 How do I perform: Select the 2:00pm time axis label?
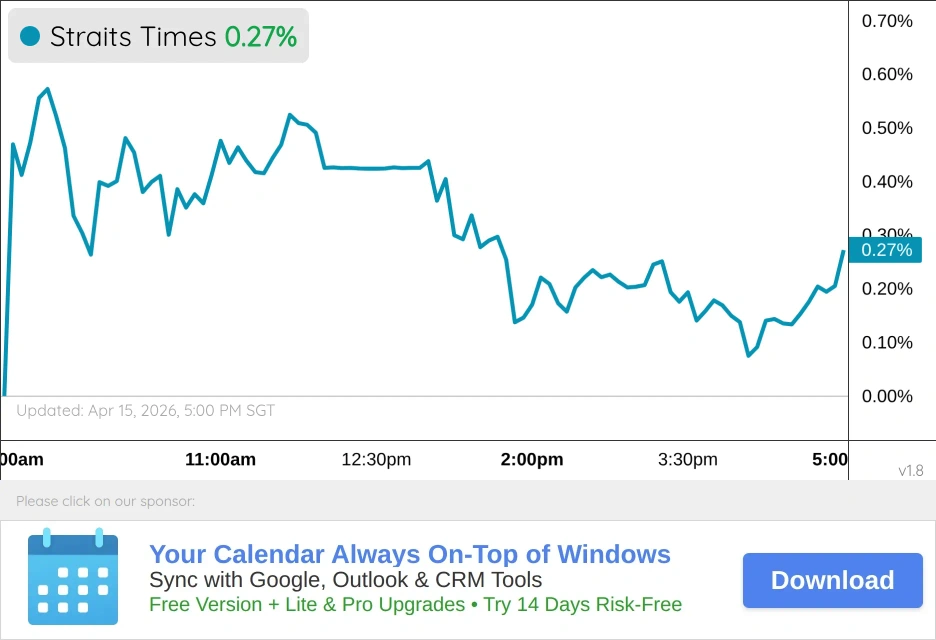(532, 460)
